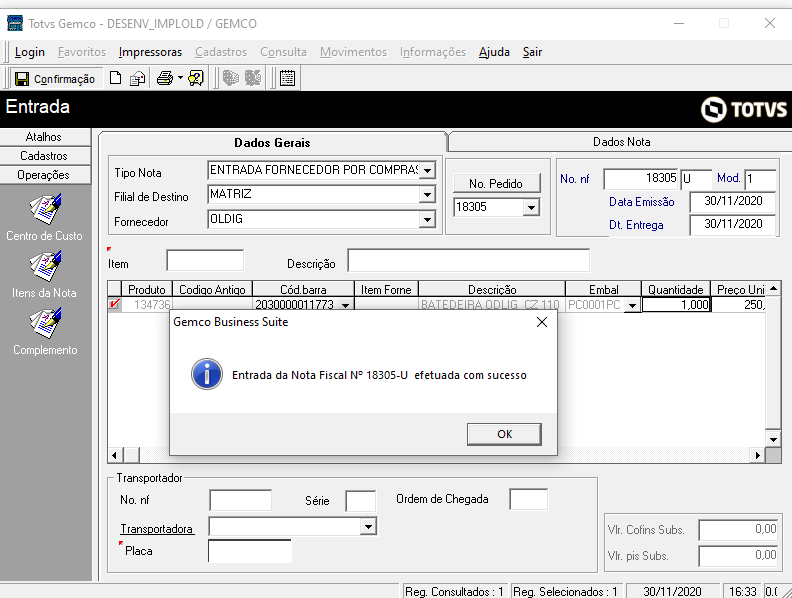Click the Quantidade cell with 1,000
The image size is (792, 598).
point(676,305)
